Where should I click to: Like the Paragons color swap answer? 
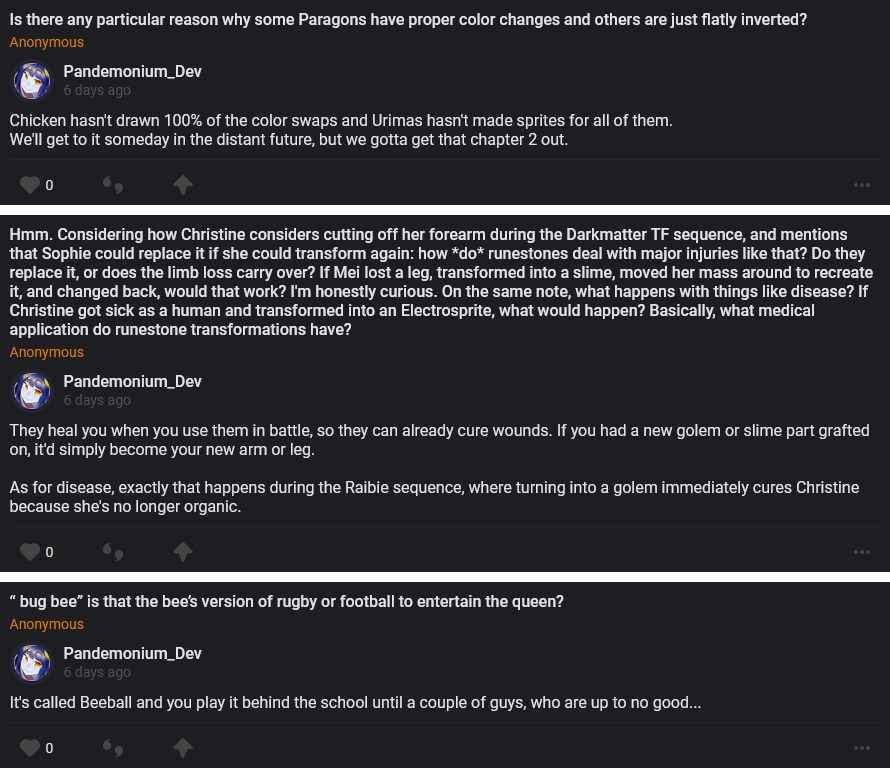pos(30,185)
